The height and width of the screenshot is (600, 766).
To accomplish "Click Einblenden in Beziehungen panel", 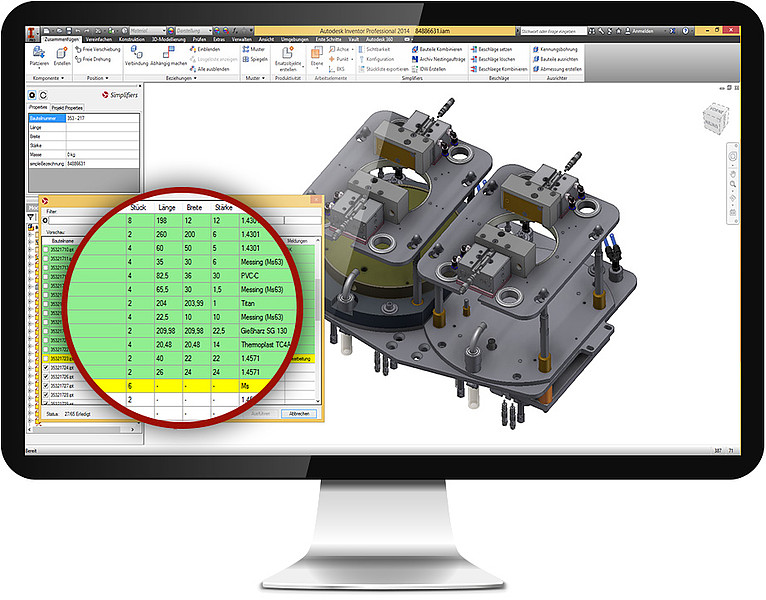I will 205,49.
